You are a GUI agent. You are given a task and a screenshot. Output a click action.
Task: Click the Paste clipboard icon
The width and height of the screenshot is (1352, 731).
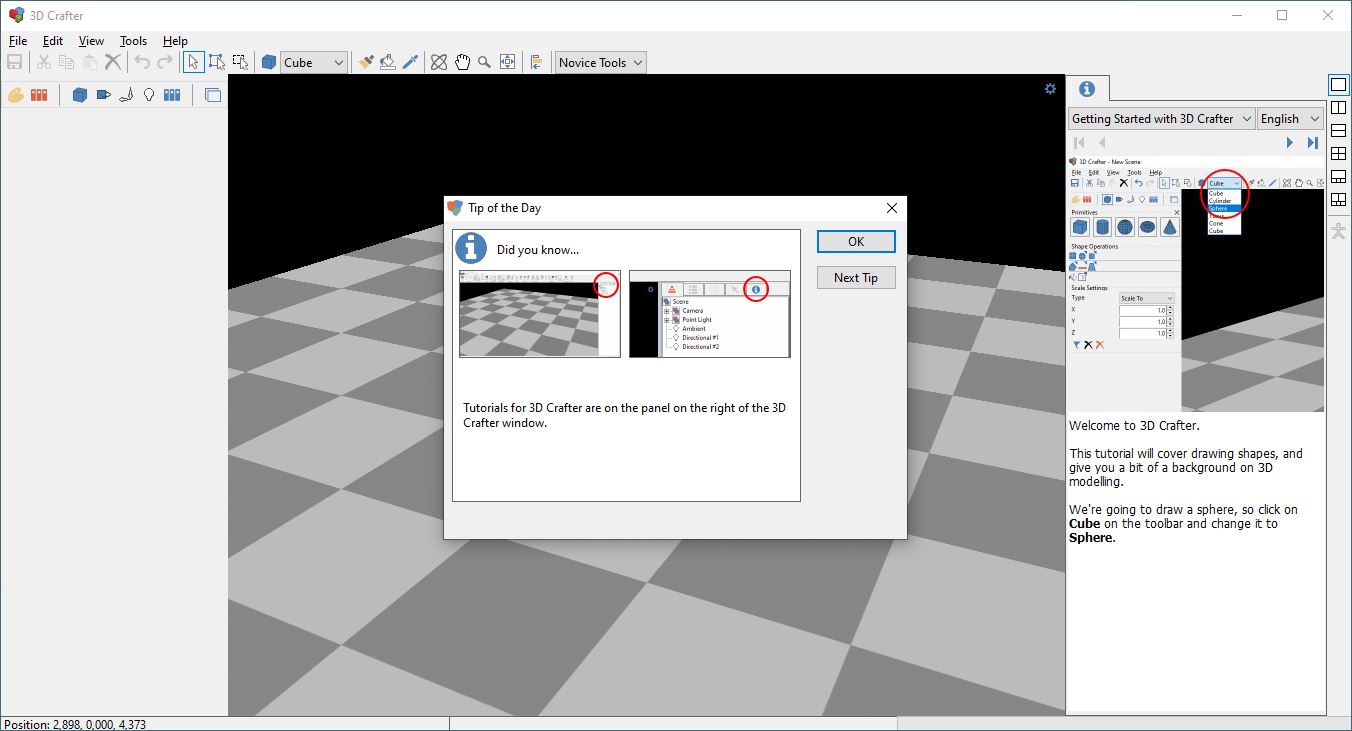pos(90,62)
